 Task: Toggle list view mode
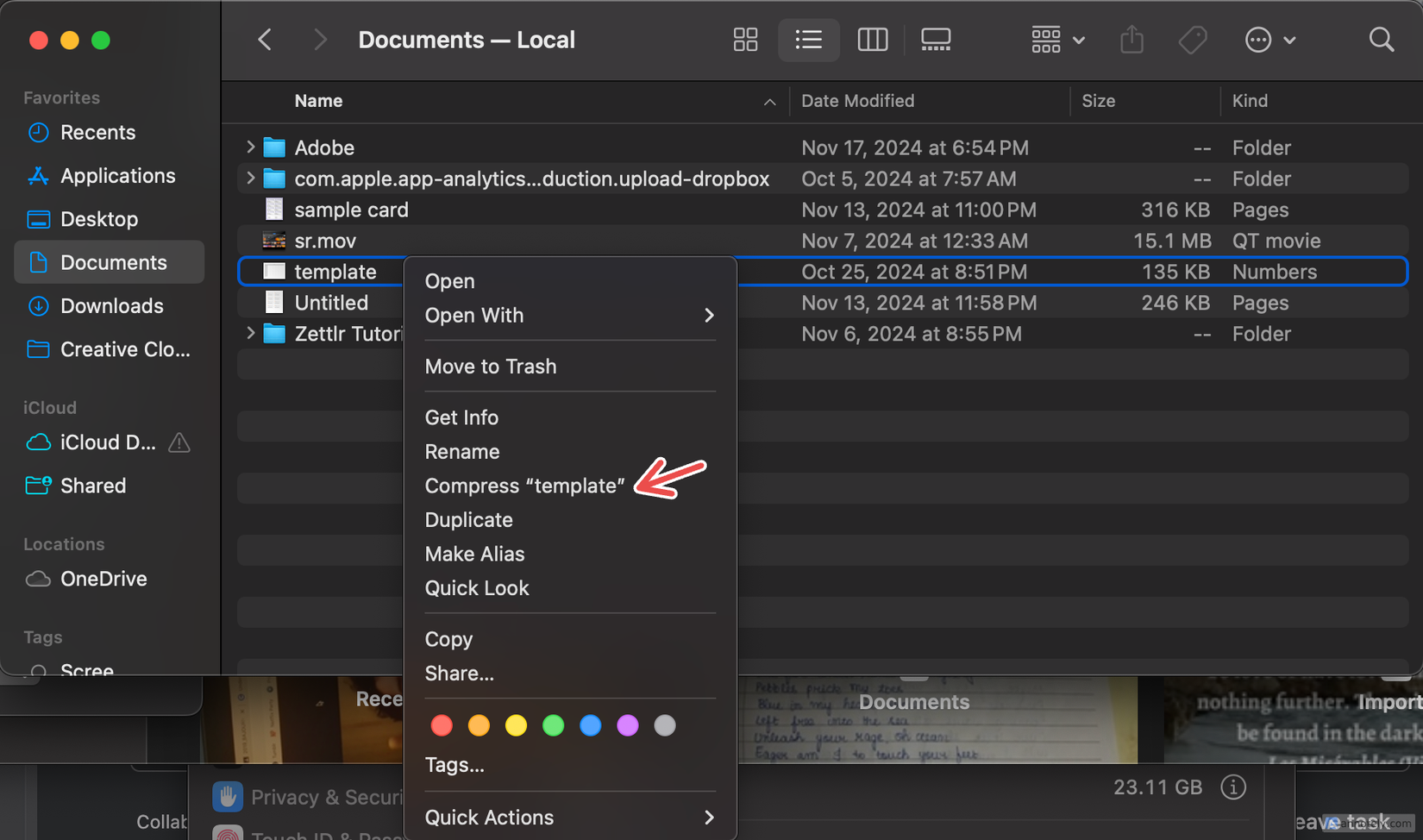808,40
